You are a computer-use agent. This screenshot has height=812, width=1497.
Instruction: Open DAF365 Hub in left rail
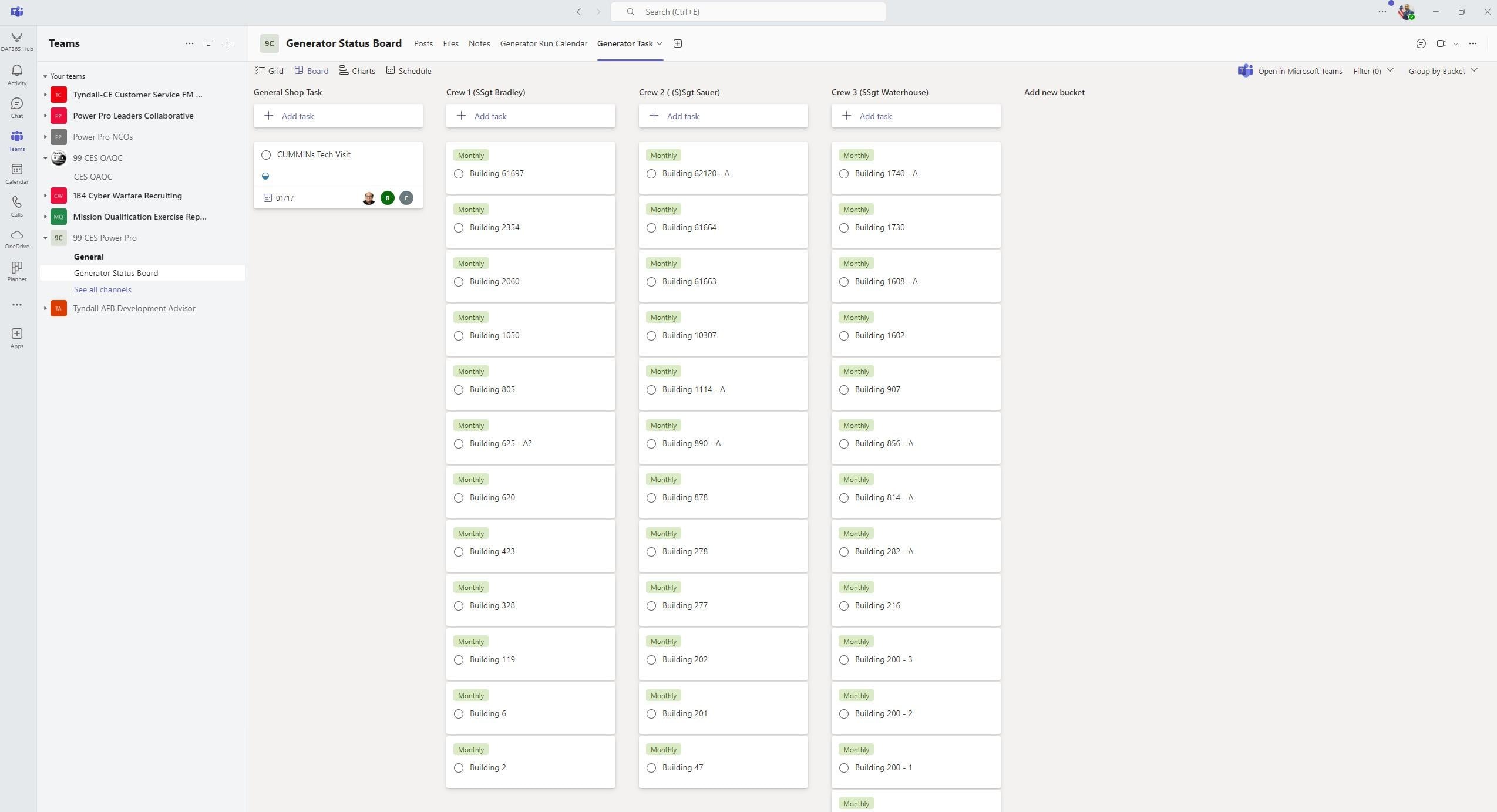tap(17, 42)
